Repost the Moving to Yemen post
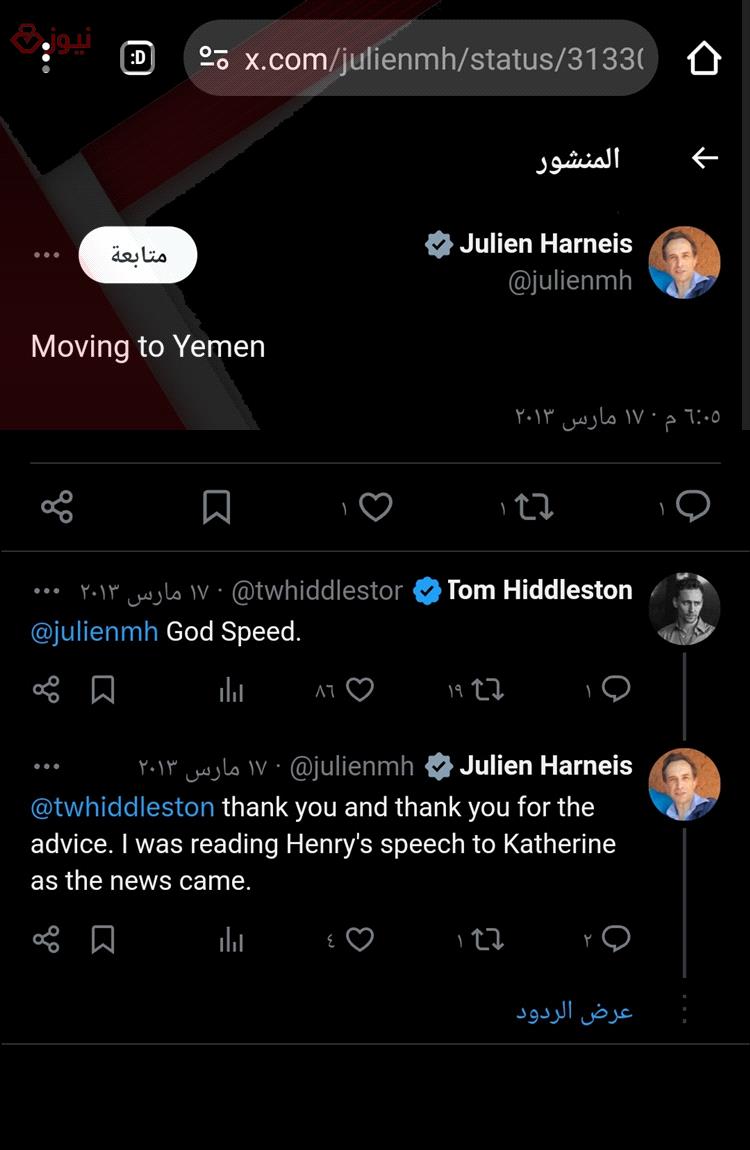The height and width of the screenshot is (1150, 750). pyautogui.click(x=534, y=507)
